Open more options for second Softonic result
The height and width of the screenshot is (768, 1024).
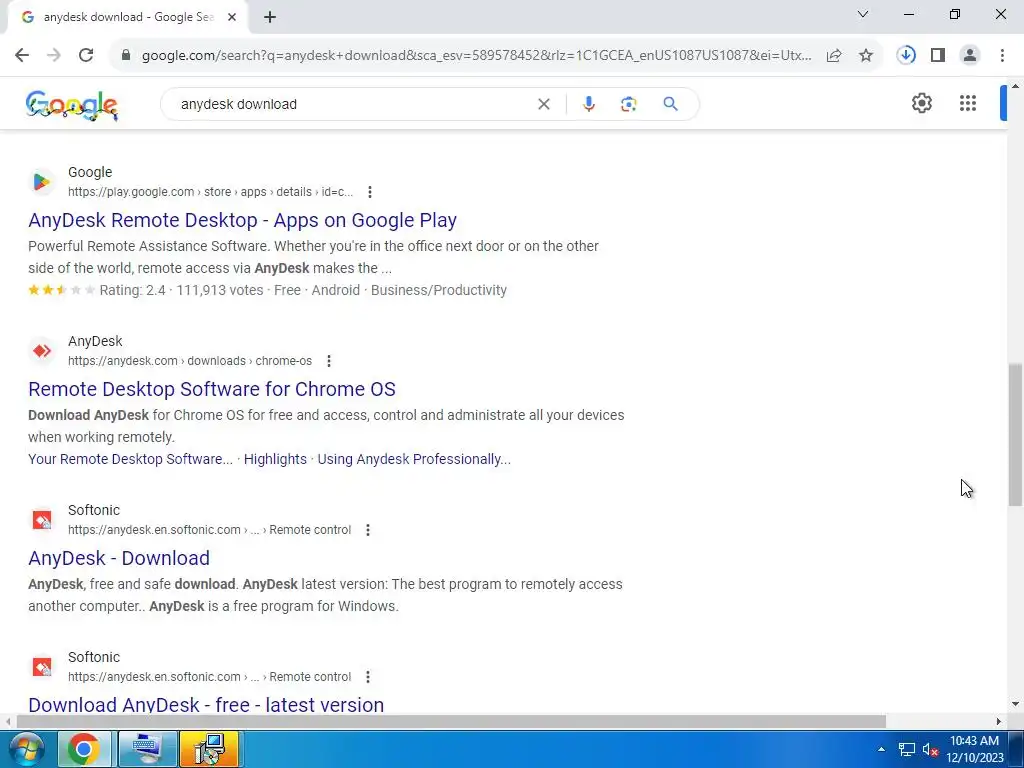(x=368, y=677)
